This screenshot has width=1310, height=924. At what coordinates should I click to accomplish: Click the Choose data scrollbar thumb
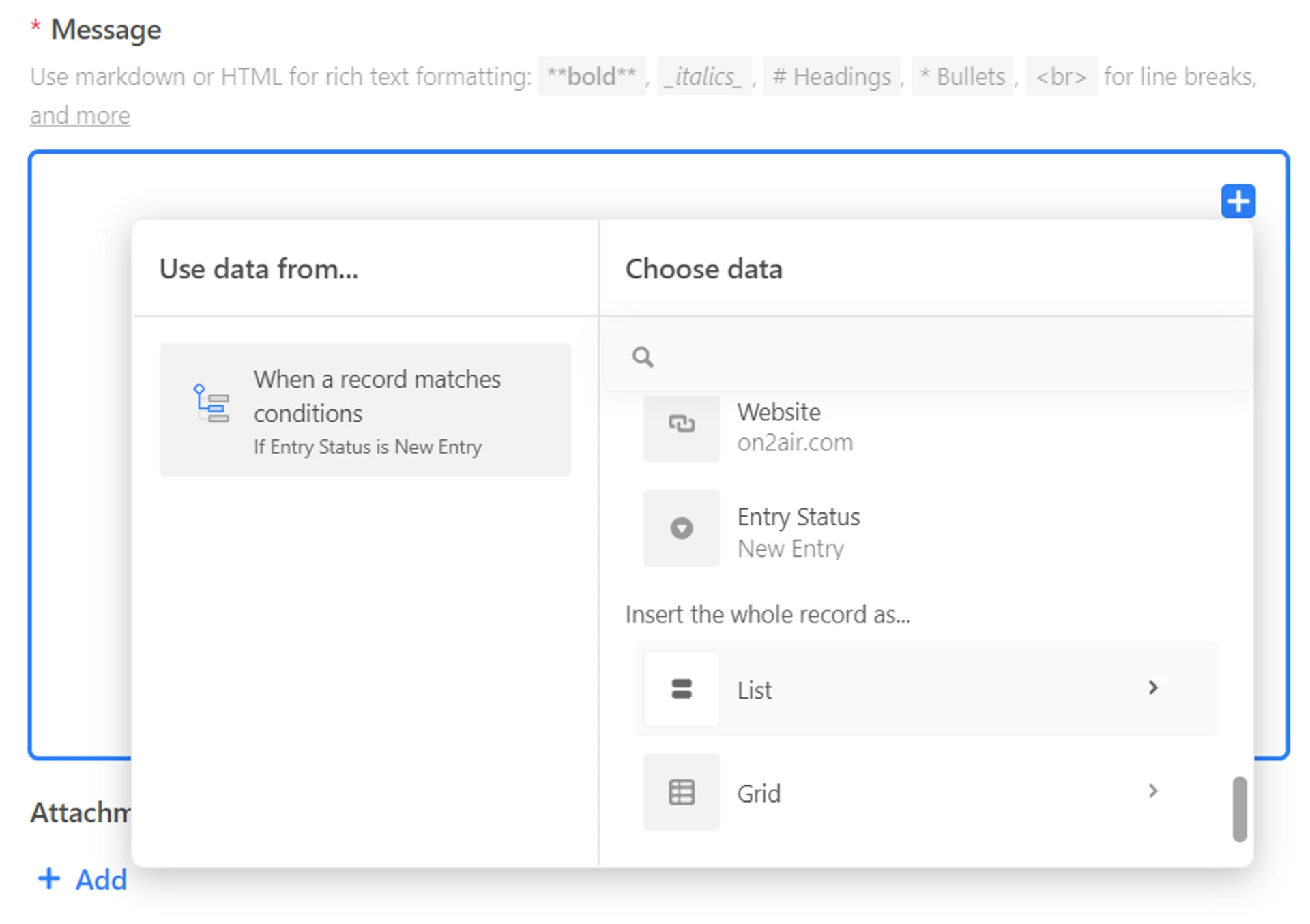1239,809
